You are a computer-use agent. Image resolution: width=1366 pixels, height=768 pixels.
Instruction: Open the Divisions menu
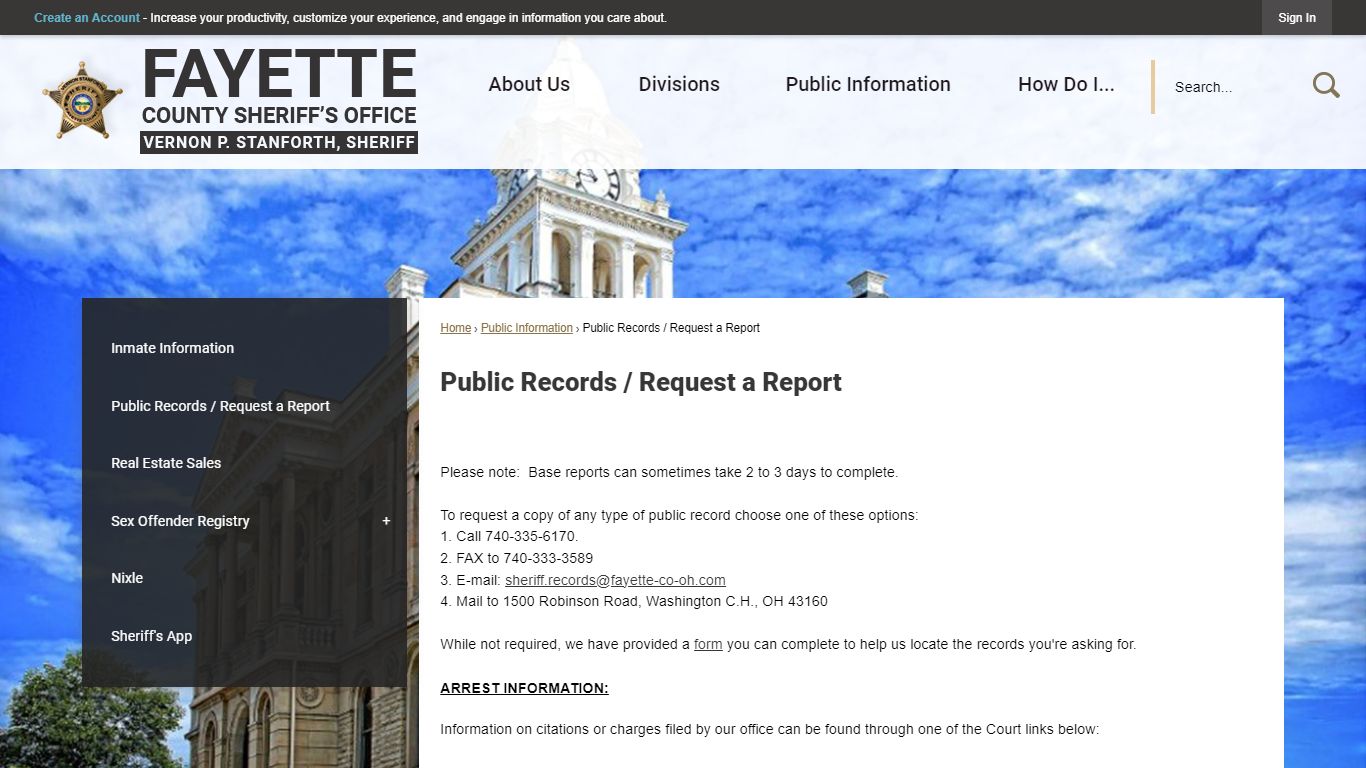(679, 85)
